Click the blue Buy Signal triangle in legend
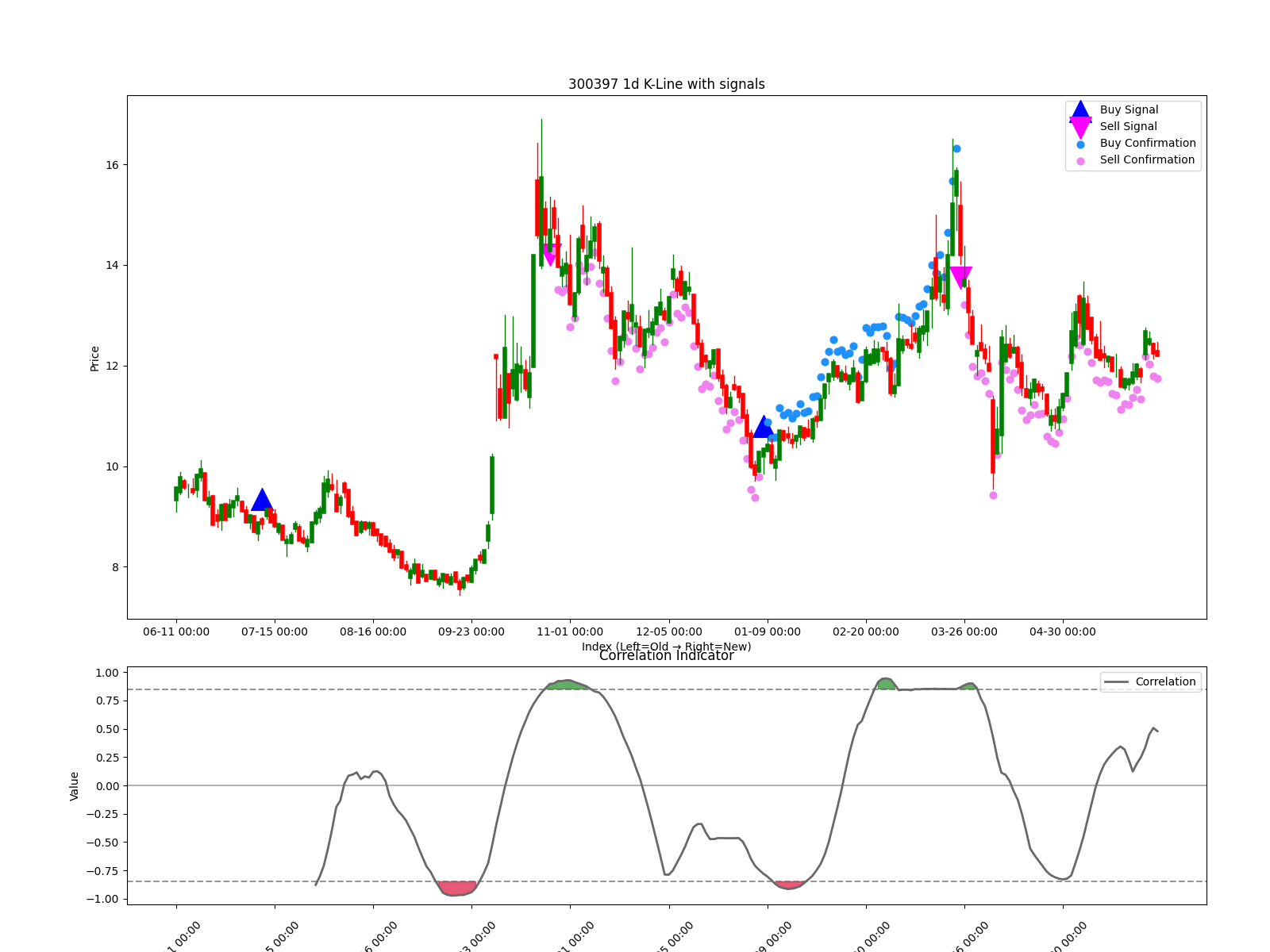 1080,111
